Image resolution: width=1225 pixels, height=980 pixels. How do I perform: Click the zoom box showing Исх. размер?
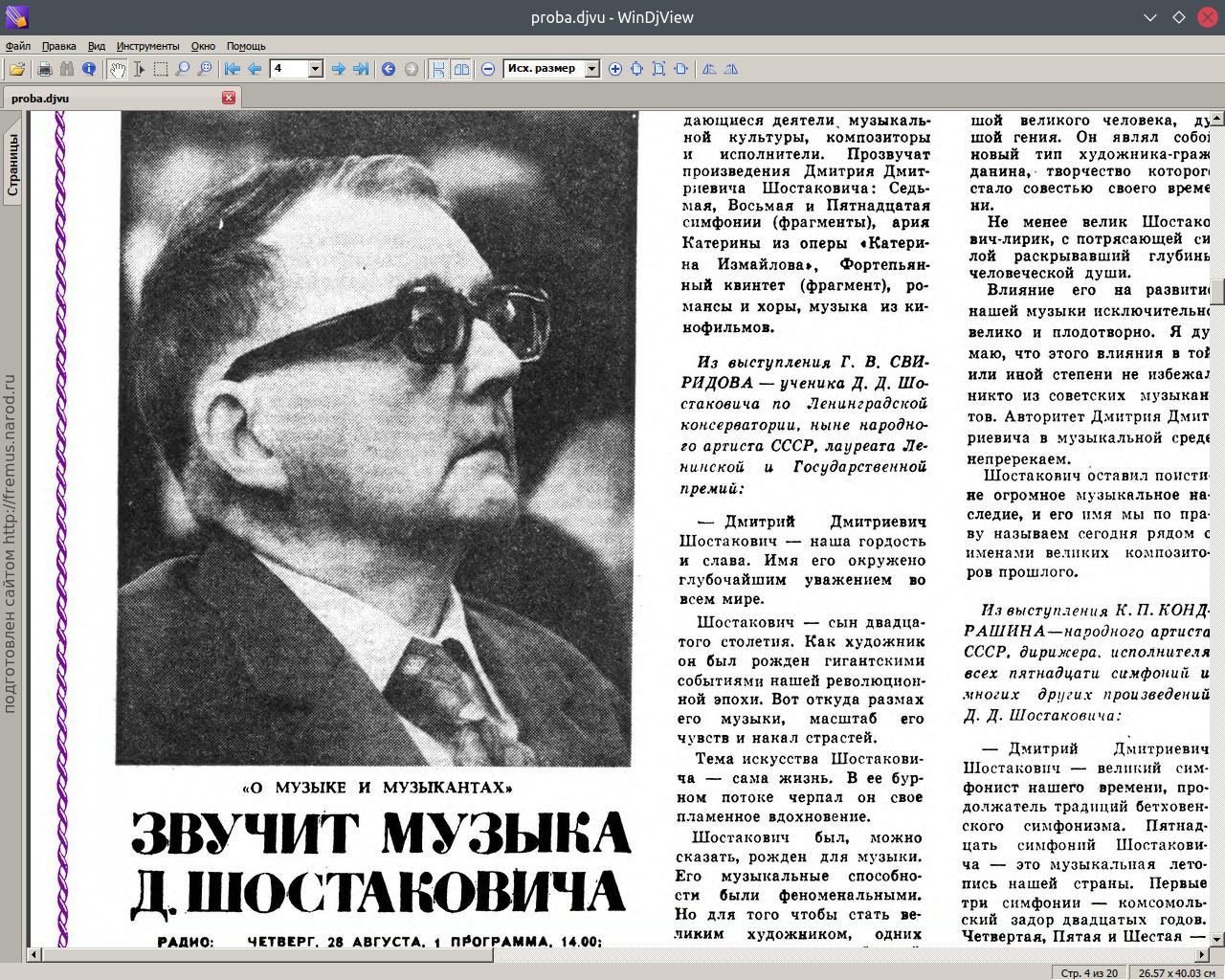[544, 69]
